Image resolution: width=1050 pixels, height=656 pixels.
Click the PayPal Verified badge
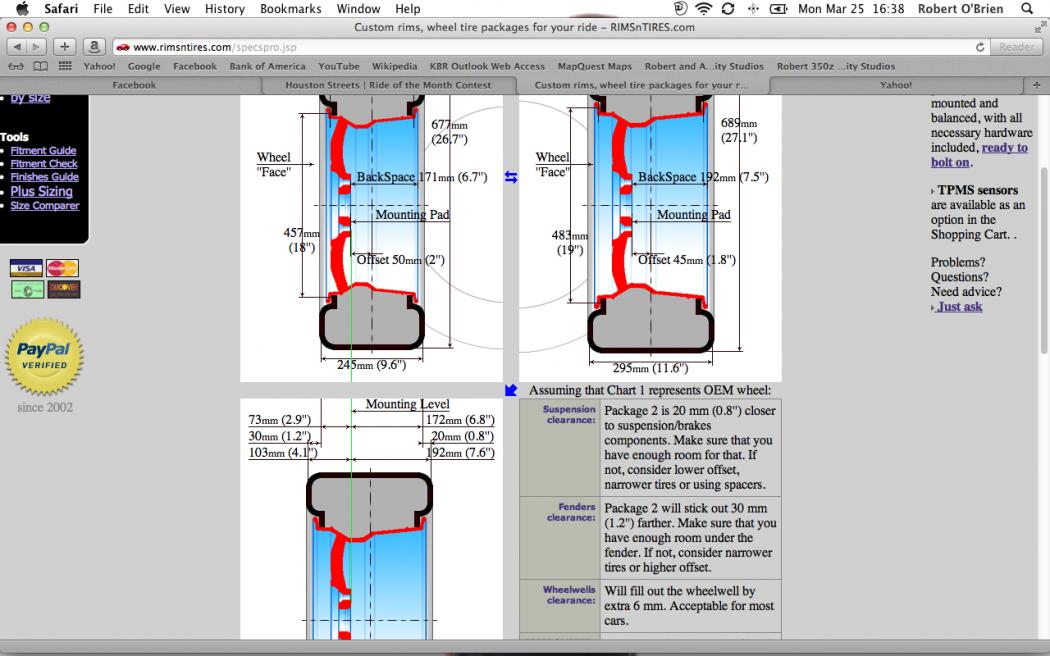(x=44, y=359)
